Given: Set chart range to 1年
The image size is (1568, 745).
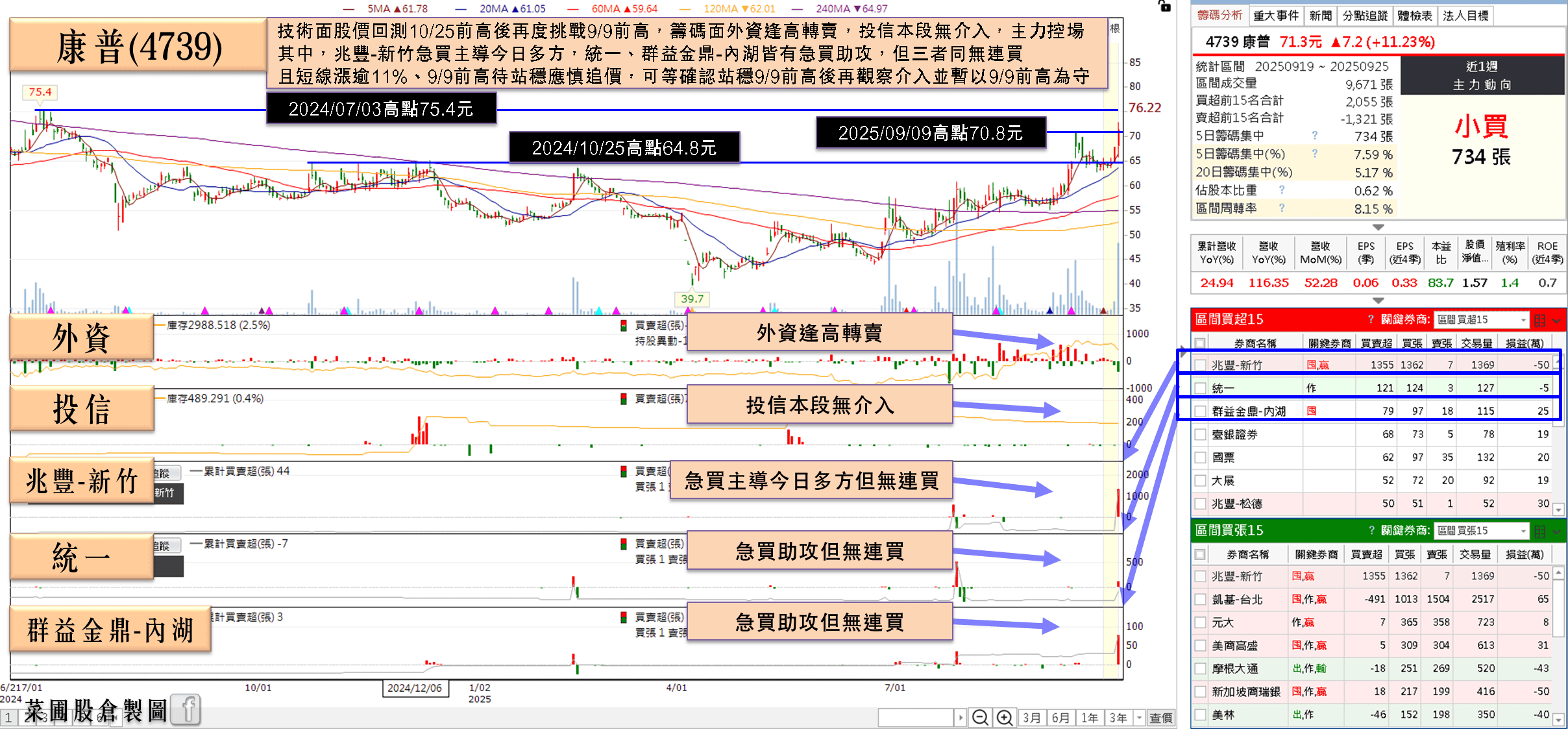Looking at the screenshot, I should coord(1089,718).
